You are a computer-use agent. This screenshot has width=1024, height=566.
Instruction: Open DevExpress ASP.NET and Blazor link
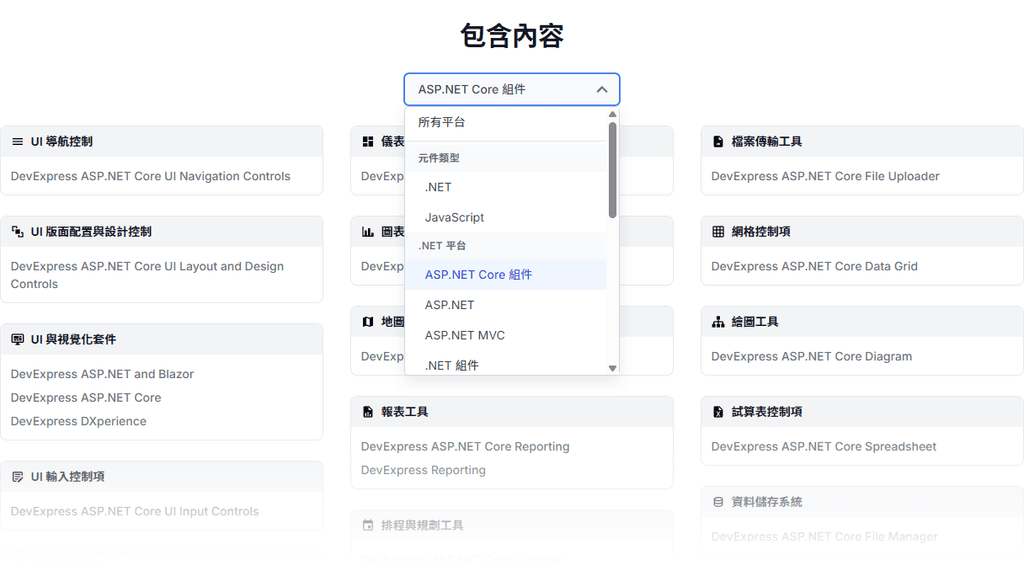click(102, 374)
